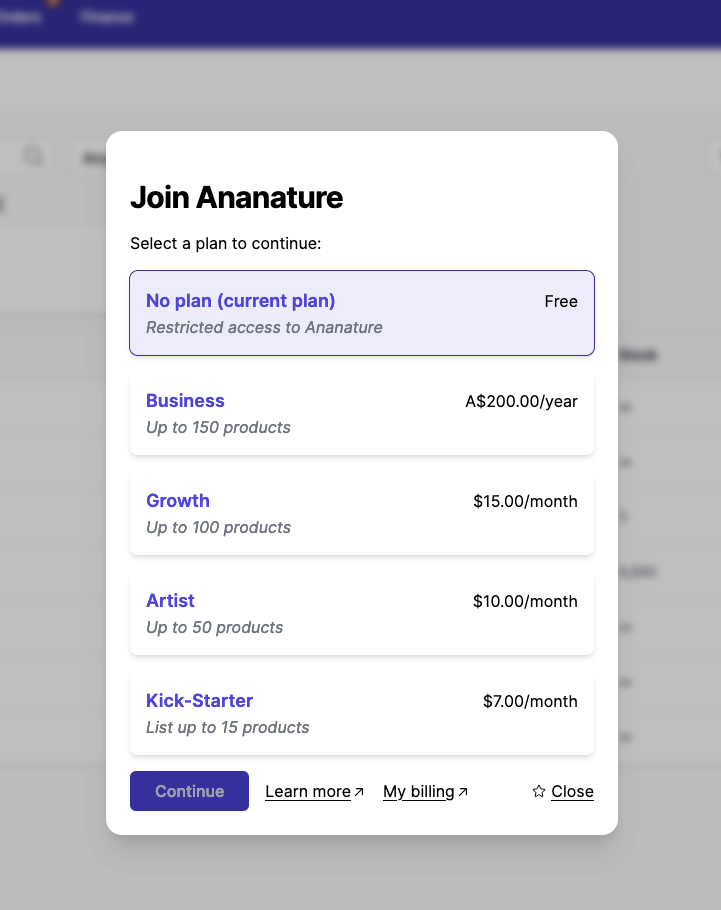Click the orange notification badge in the navbar
This screenshot has width=721, height=910.
55,5
